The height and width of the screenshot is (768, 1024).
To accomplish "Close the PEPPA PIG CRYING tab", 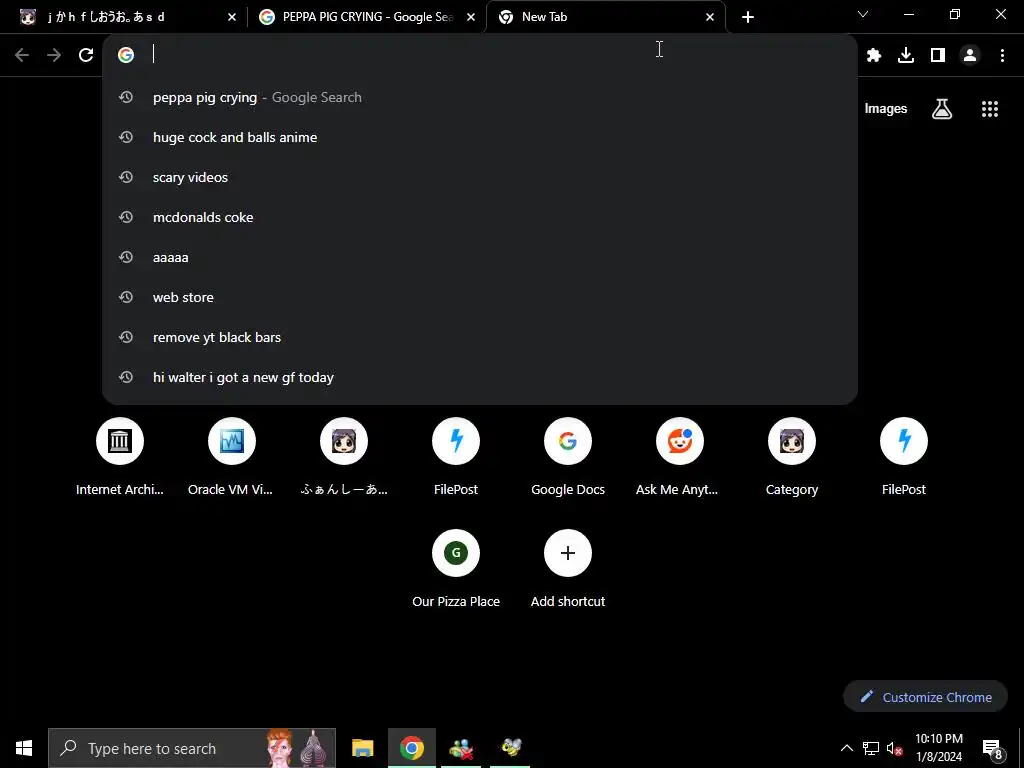I will pos(471,18).
